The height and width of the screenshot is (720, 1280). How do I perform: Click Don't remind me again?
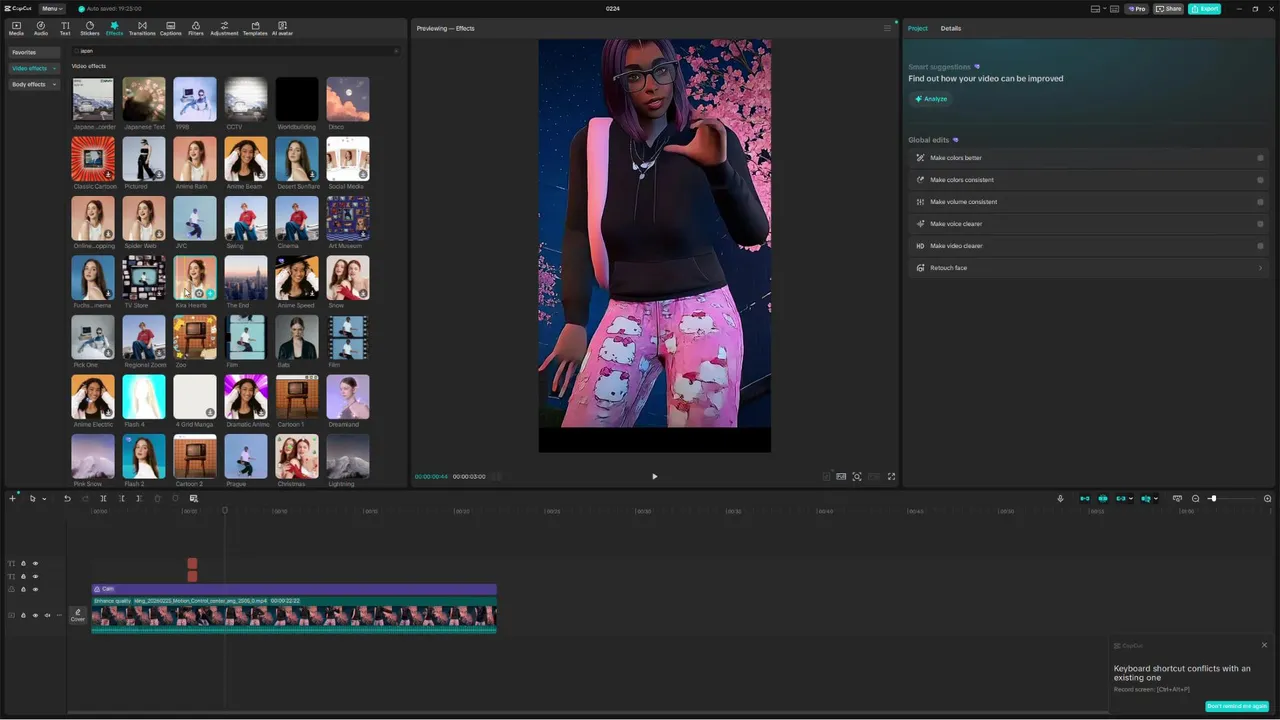[1237, 706]
